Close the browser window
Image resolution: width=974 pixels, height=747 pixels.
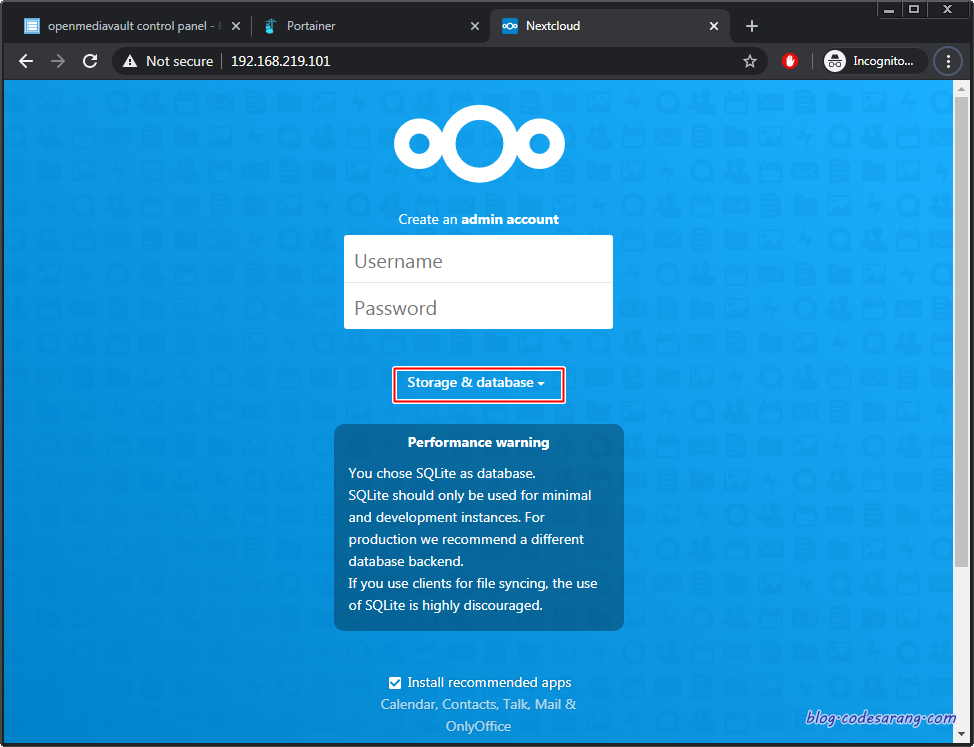[x=948, y=9]
